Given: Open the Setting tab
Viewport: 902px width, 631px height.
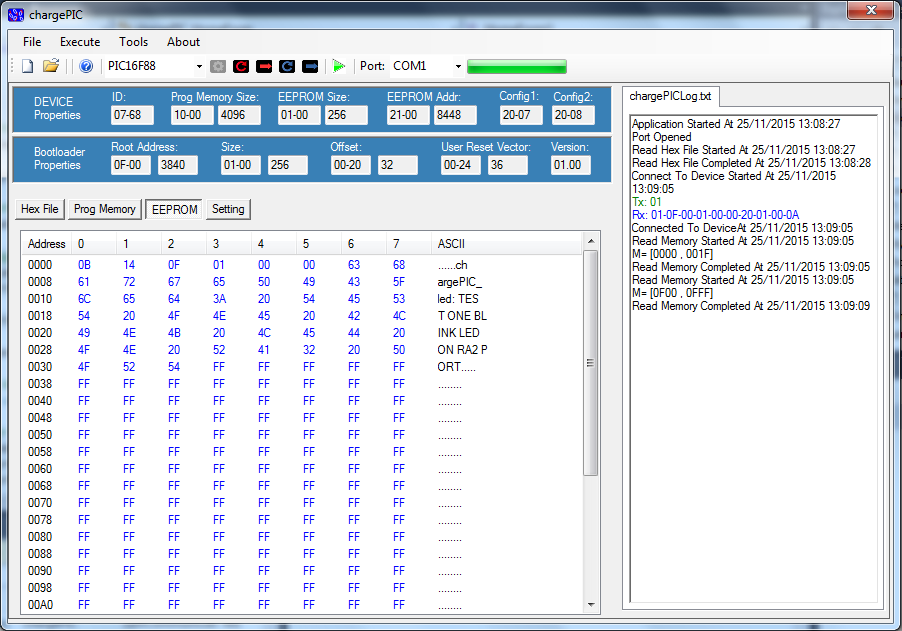Looking at the screenshot, I should [228, 209].
